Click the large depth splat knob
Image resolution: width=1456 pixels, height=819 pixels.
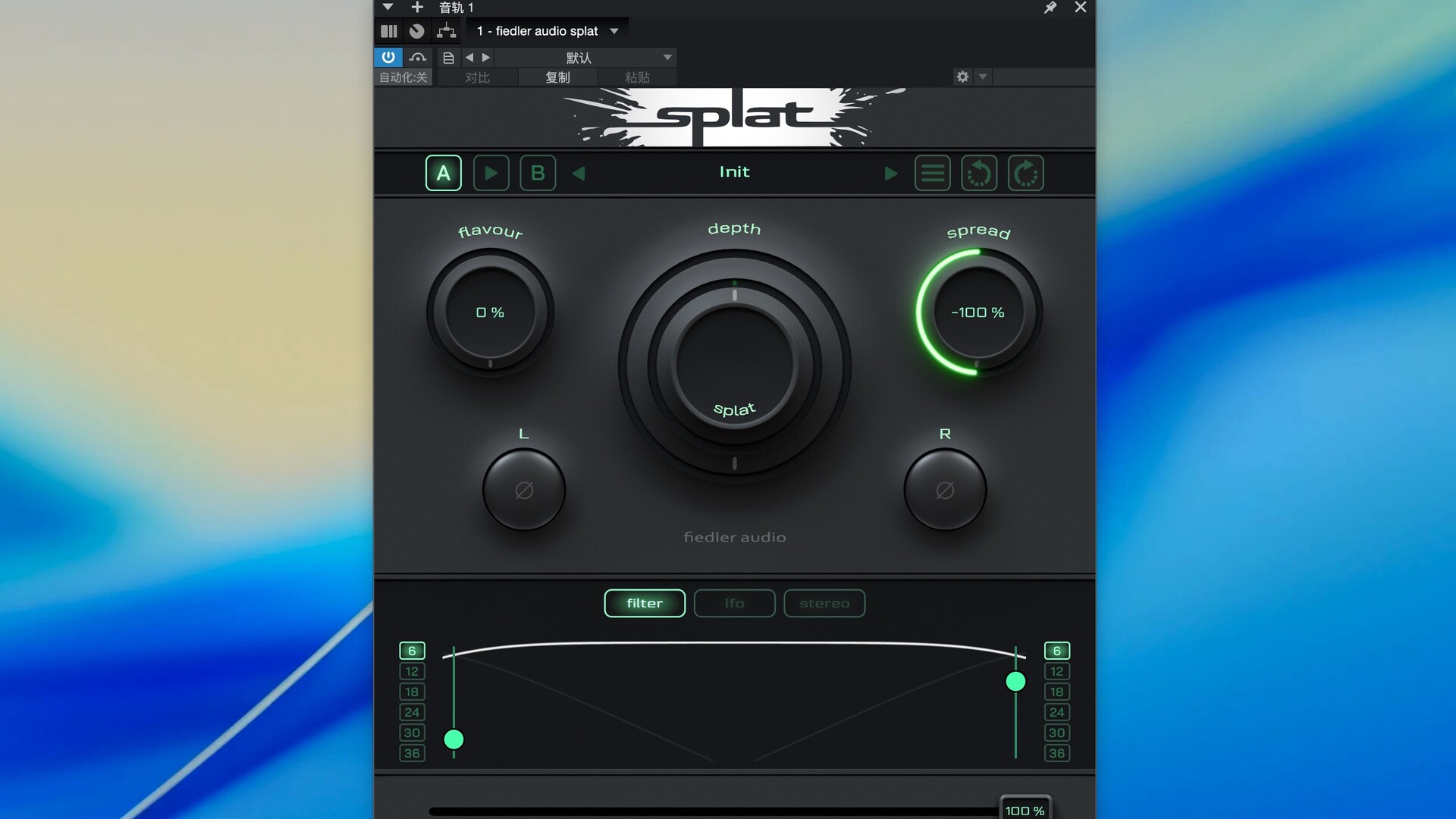pyautogui.click(x=734, y=366)
